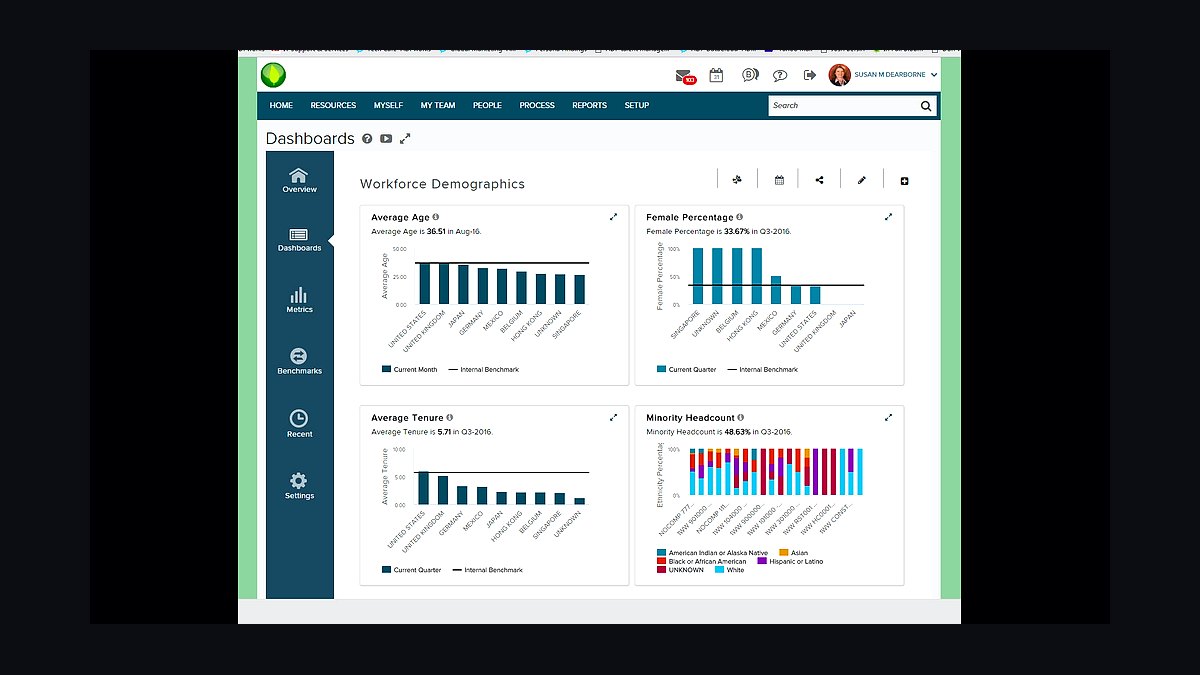
Task: Expand the Average Age chart
Action: pyautogui.click(x=613, y=217)
